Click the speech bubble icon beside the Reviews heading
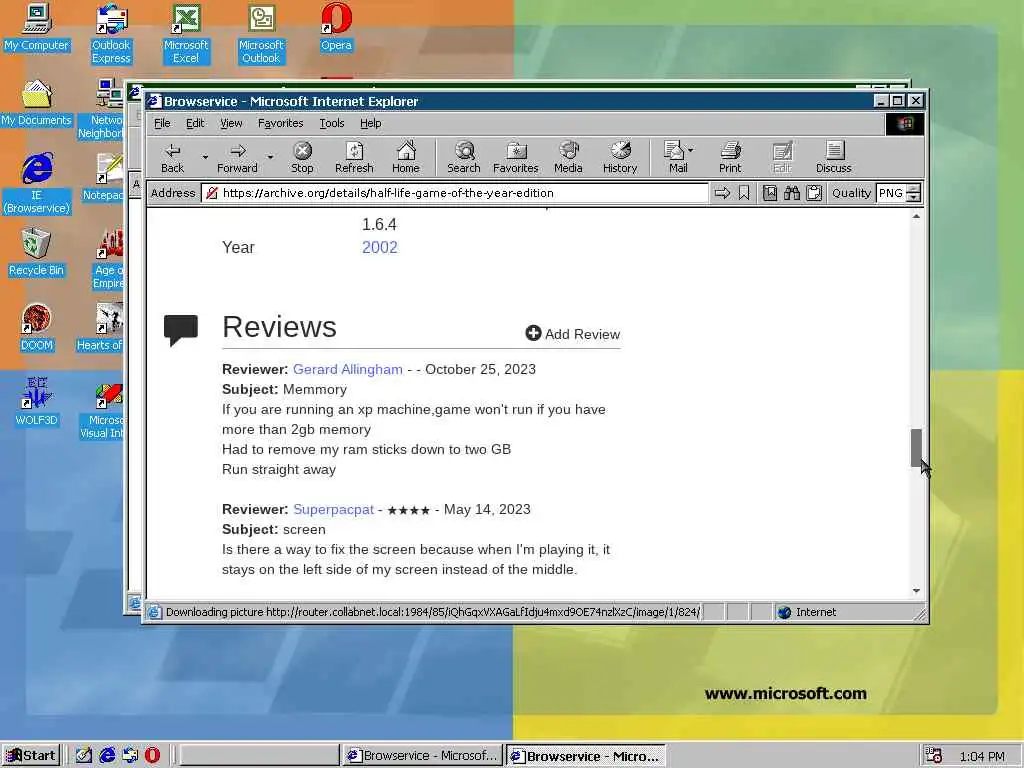Screen dimensions: 1024x768 pyautogui.click(x=181, y=330)
